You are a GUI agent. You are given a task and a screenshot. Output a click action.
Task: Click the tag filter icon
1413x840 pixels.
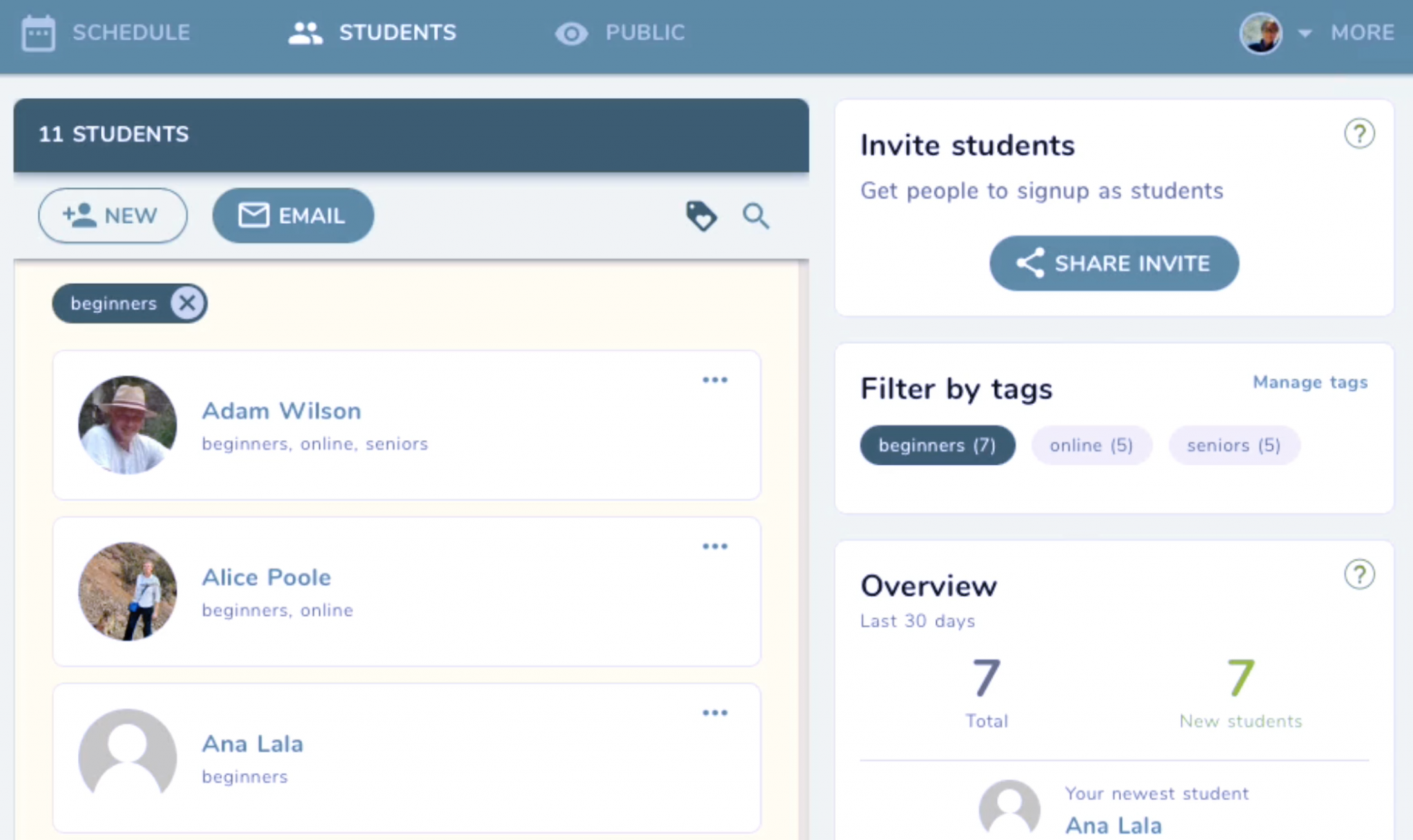pos(701,216)
